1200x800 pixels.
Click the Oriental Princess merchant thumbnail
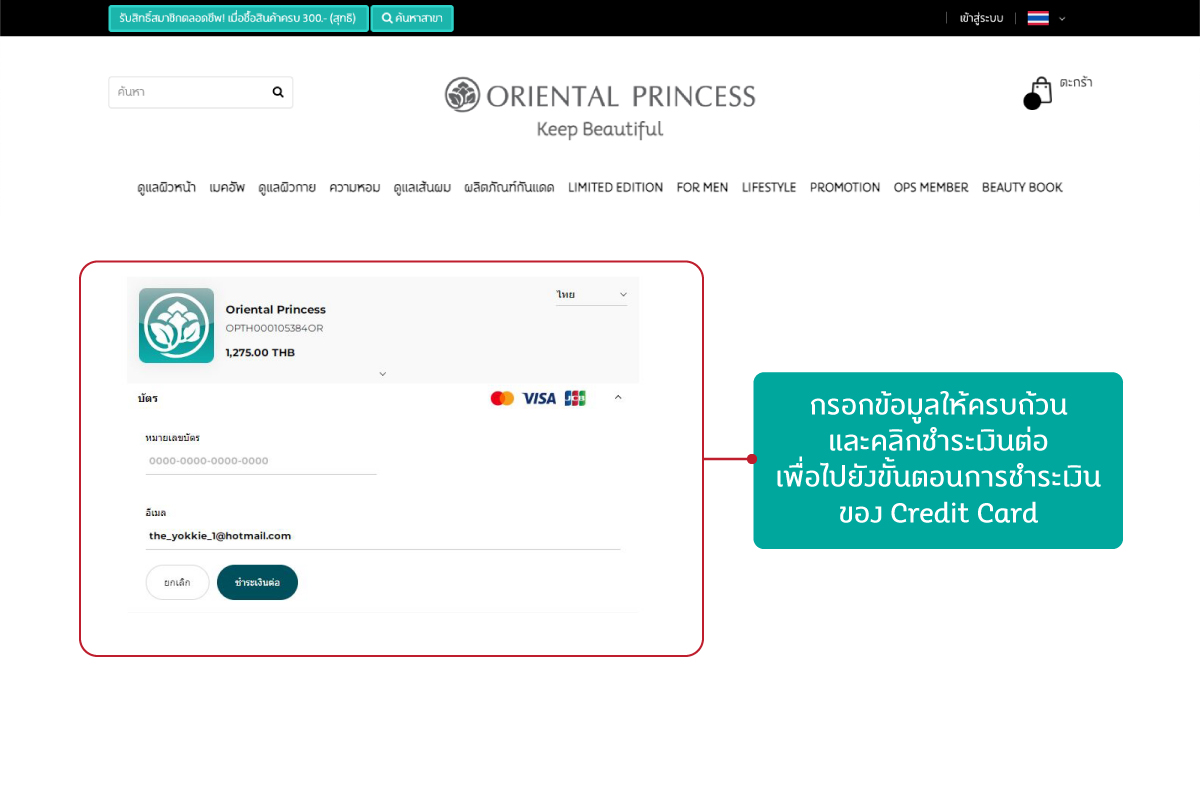click(176, 325)
